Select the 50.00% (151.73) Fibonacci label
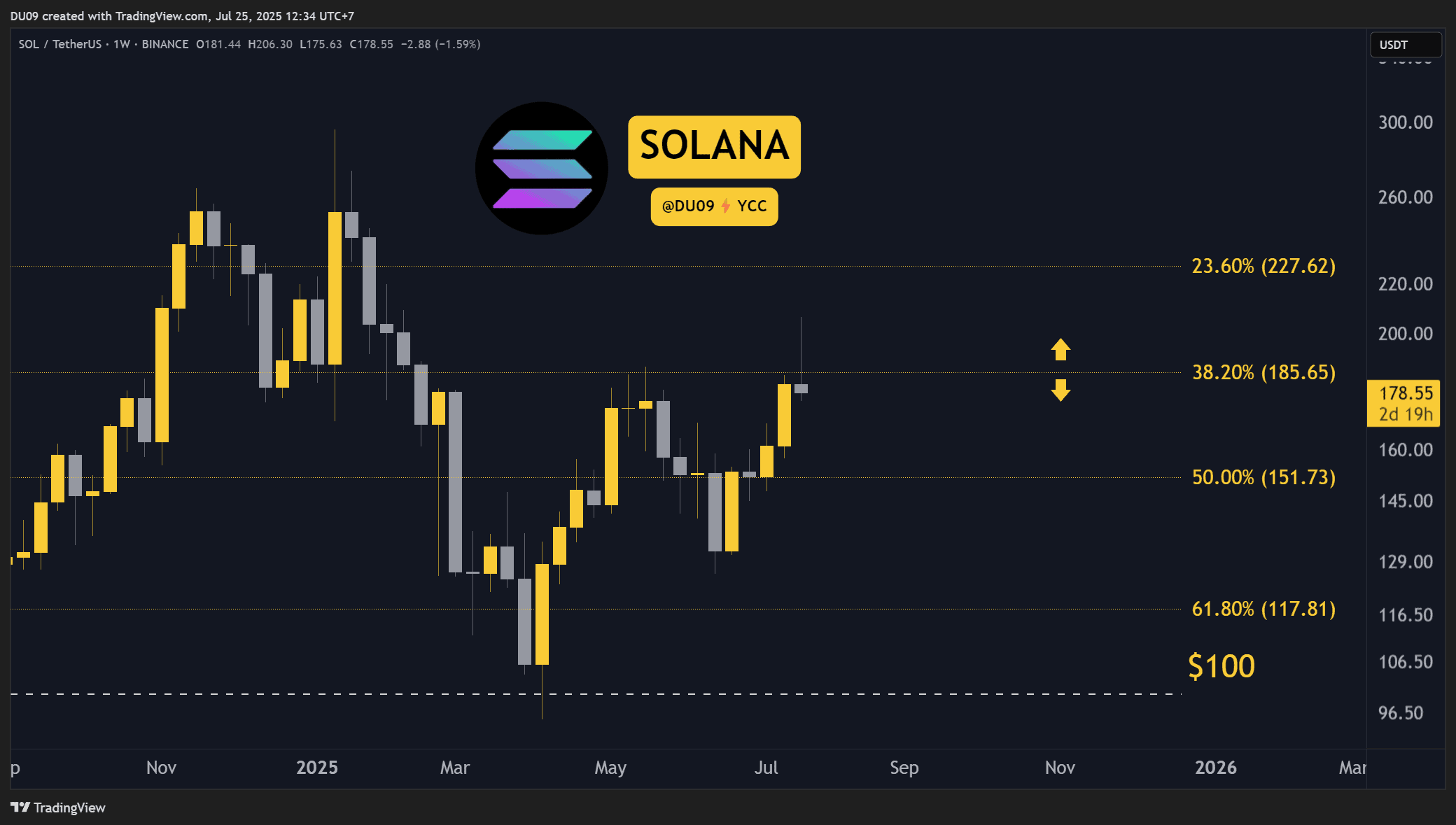 1263,477
